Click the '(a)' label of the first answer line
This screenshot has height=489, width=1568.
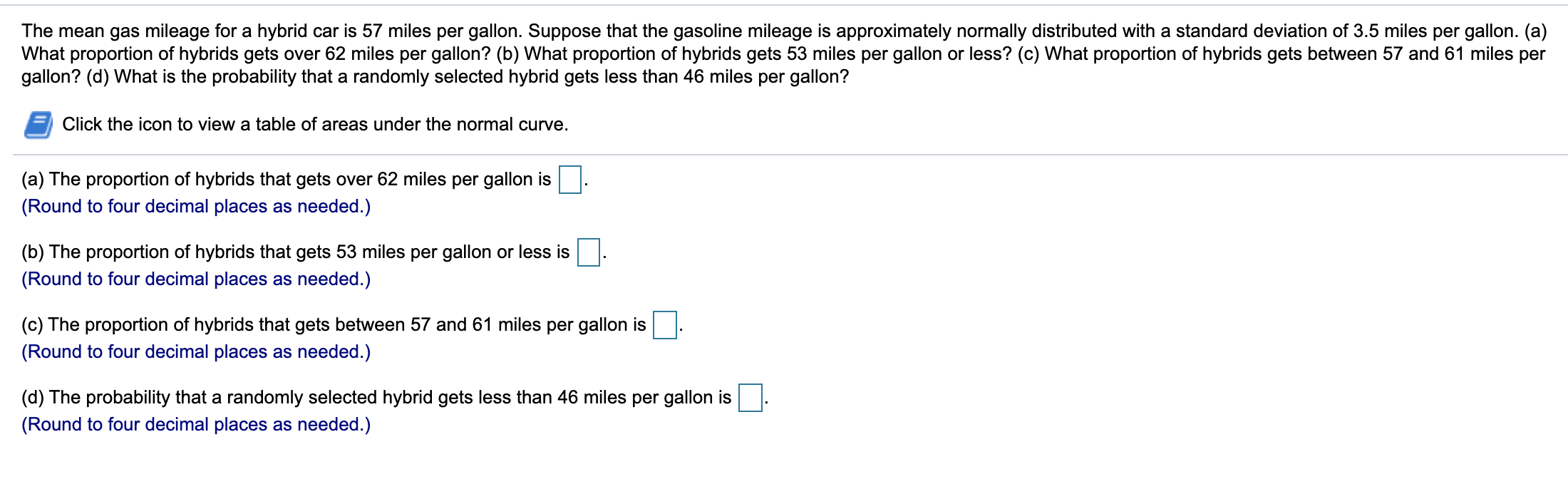(x=33, y=180)
